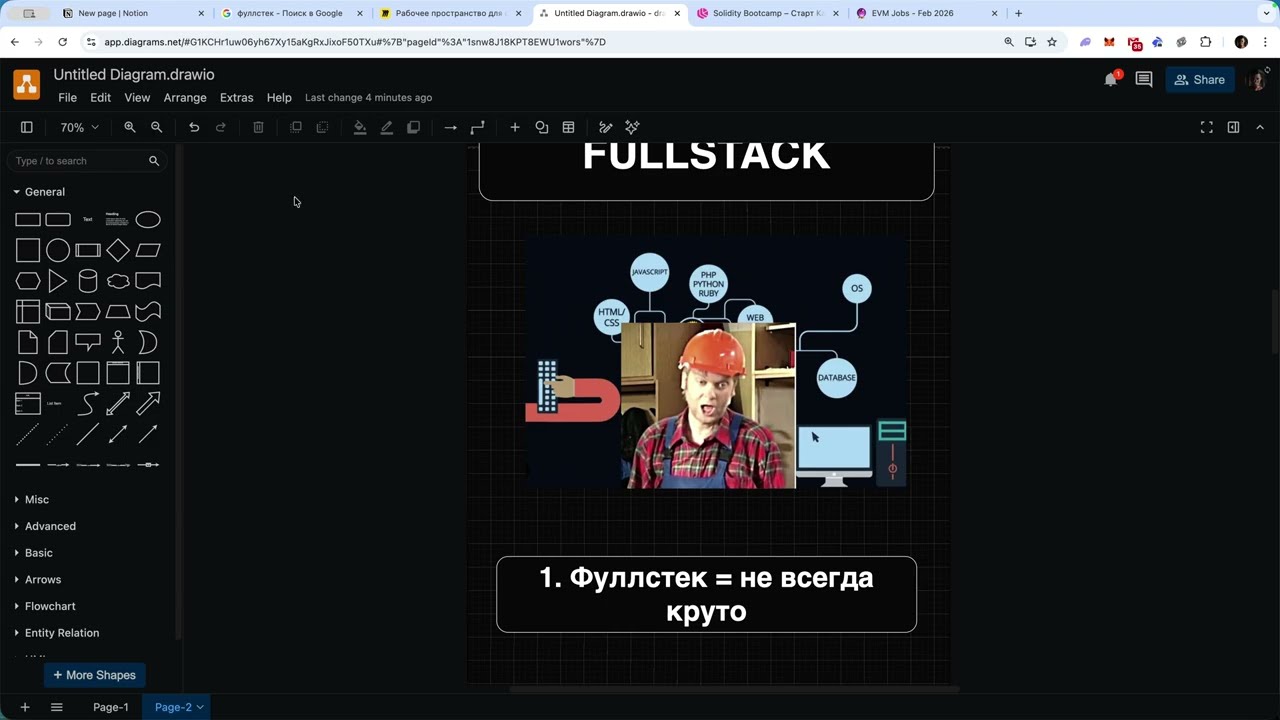Select the freehand drawing tool icon
The width and height of the screenshot is (1280, 720).
605,127
